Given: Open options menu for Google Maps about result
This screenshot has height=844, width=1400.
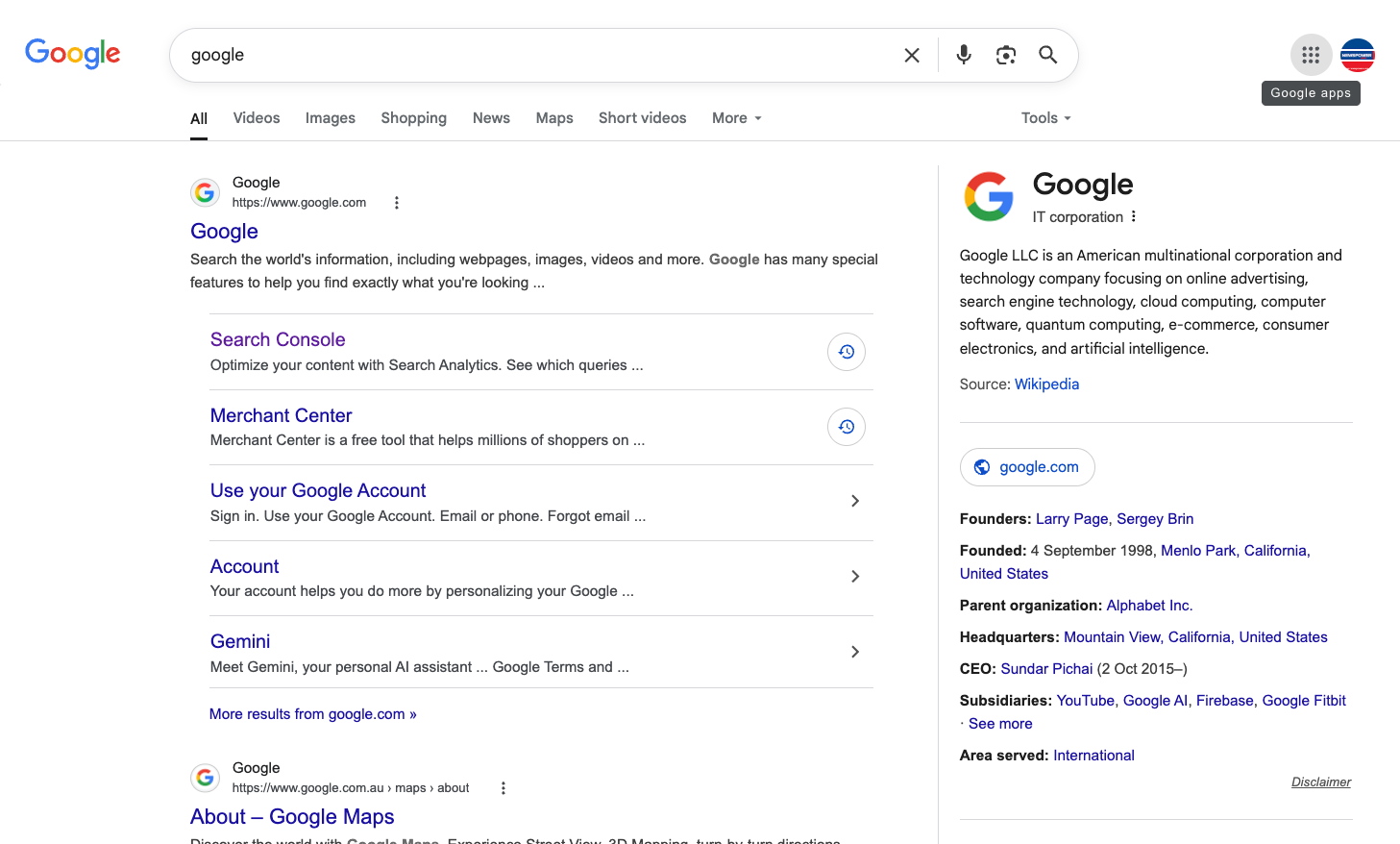Looking at the screenshot, I should (504, 788).
